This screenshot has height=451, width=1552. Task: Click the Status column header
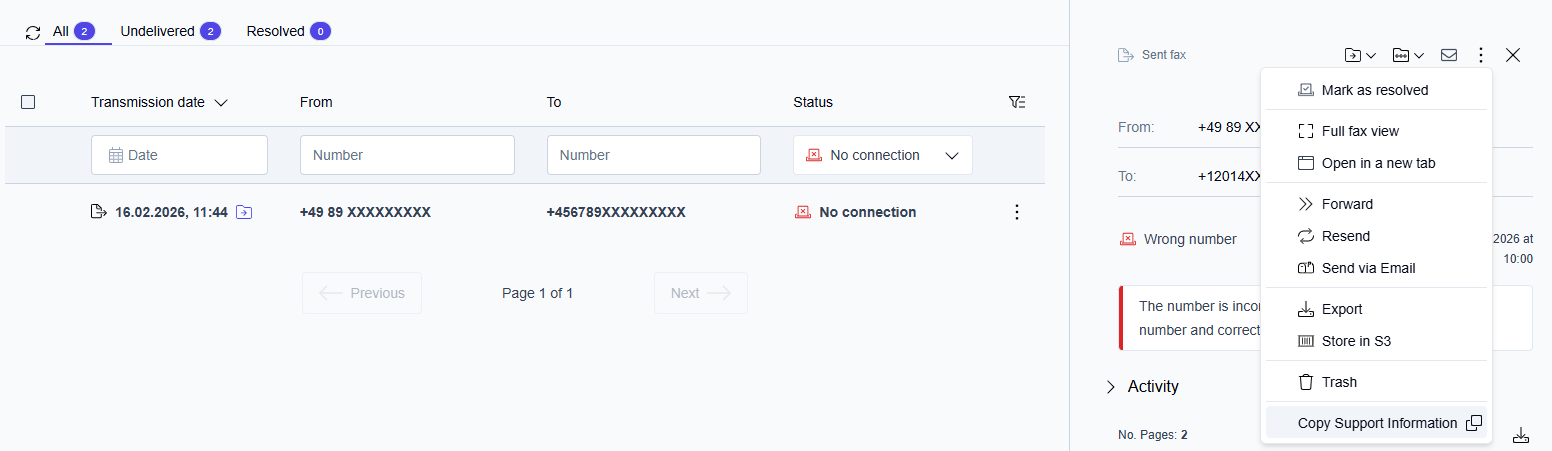click(813, 102)
